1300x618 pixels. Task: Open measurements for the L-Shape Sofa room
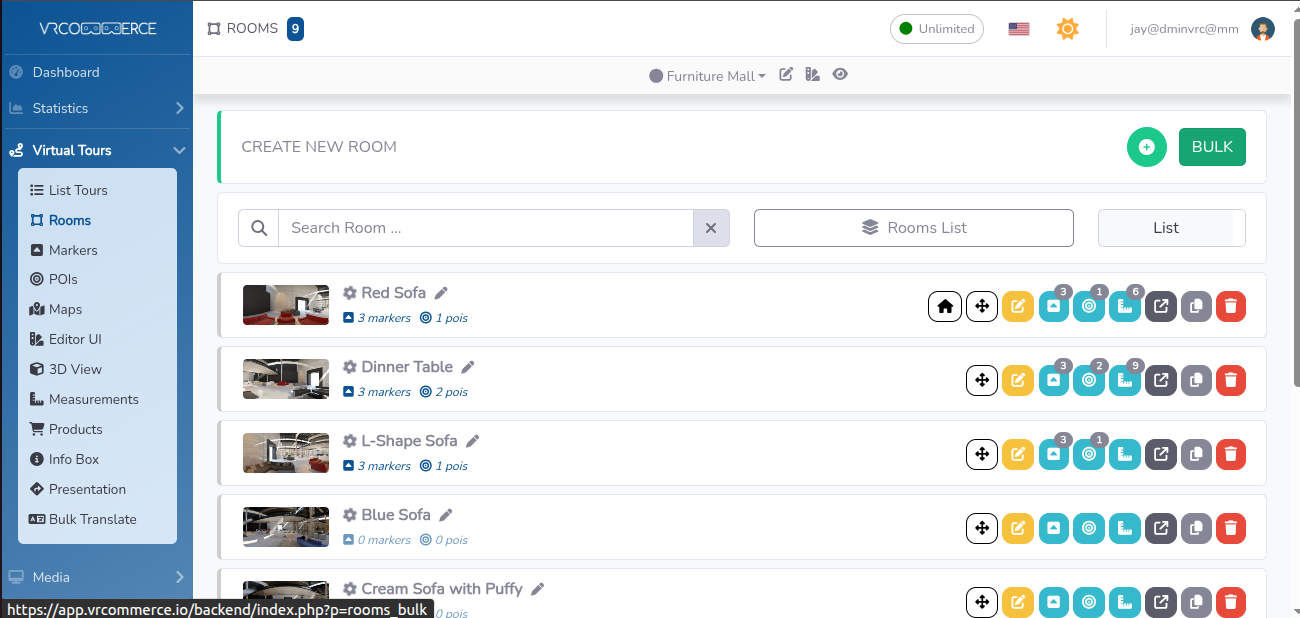(1125, 455)
